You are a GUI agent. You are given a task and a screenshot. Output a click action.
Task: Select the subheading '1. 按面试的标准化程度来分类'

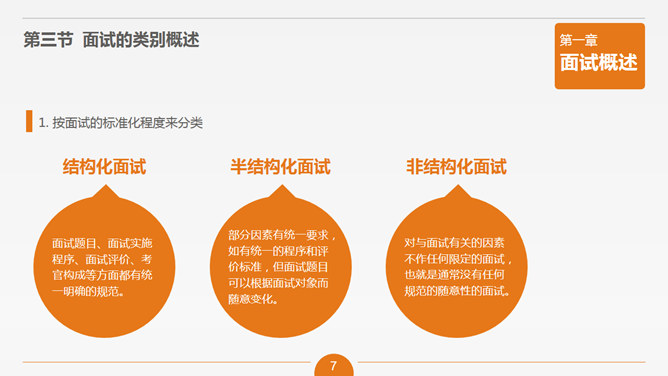[121, 123]
